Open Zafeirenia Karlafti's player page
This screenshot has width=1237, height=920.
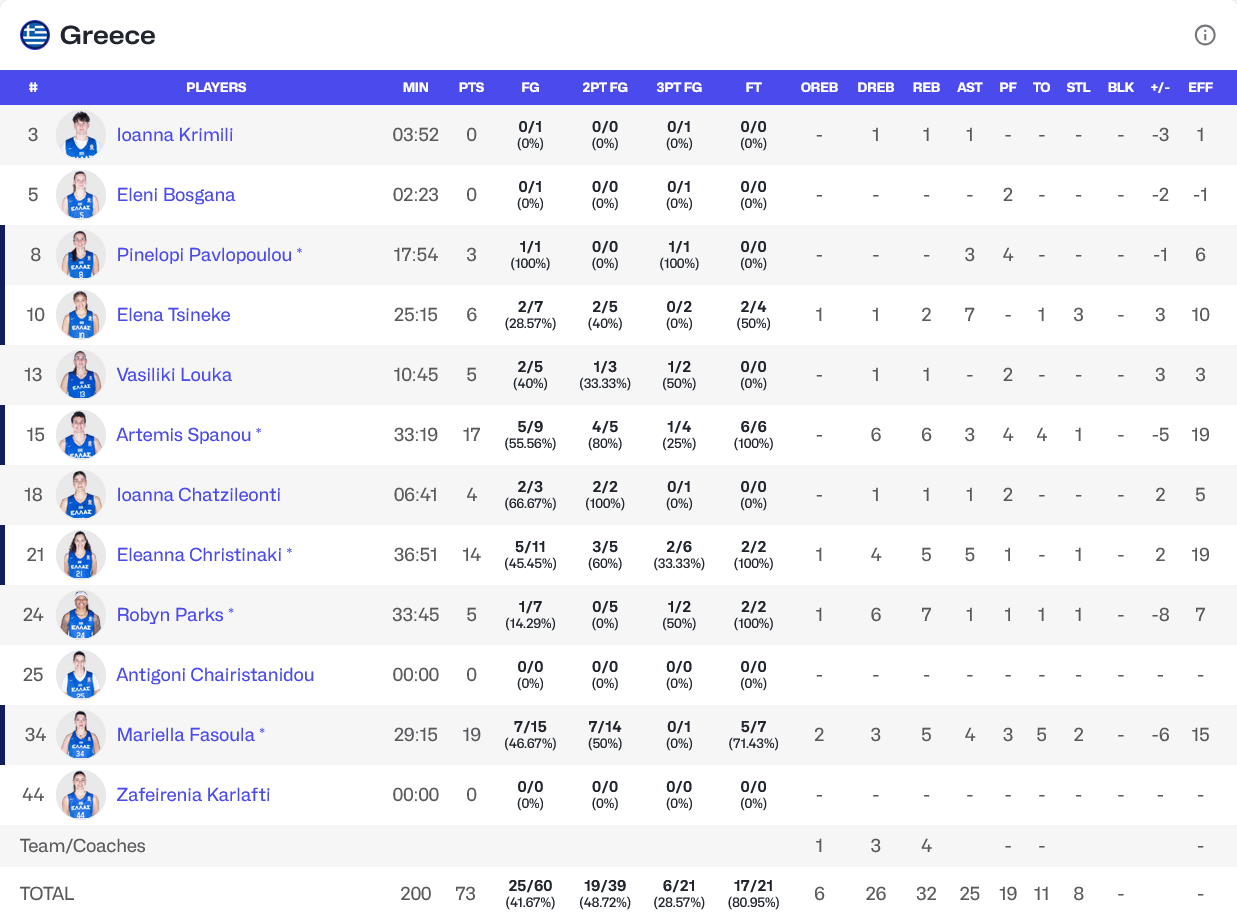pyautogui.click(x=193, y=795)
